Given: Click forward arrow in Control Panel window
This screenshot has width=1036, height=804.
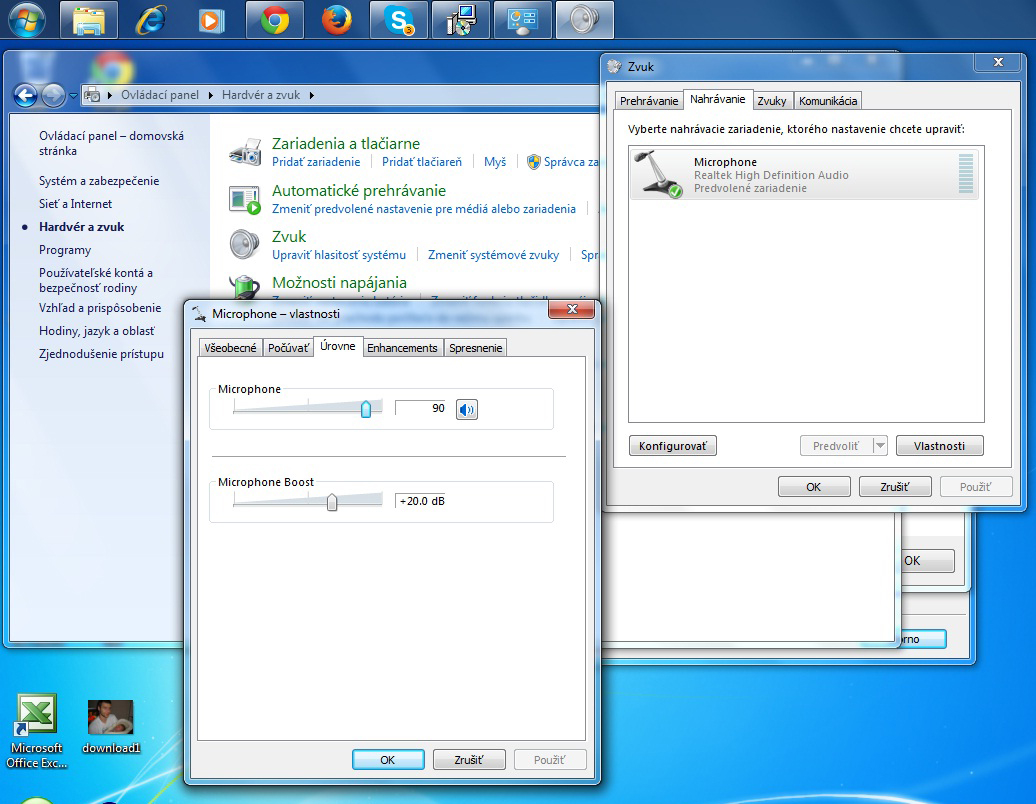Looking at the screenshot, I should click(x=53, y=96).
